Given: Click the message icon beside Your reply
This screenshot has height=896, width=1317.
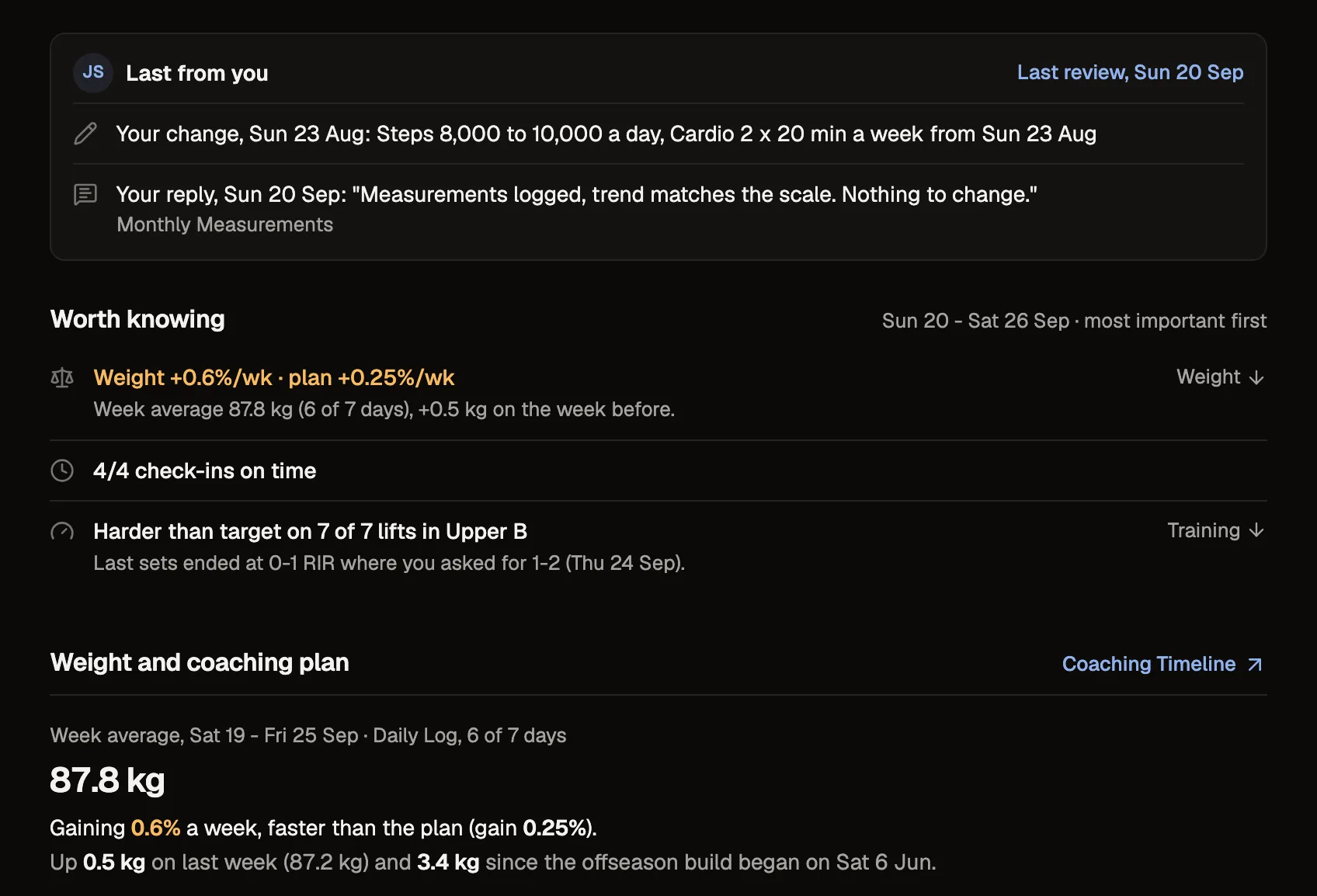Looking at the screenshot, I should [x=85, y=194].
